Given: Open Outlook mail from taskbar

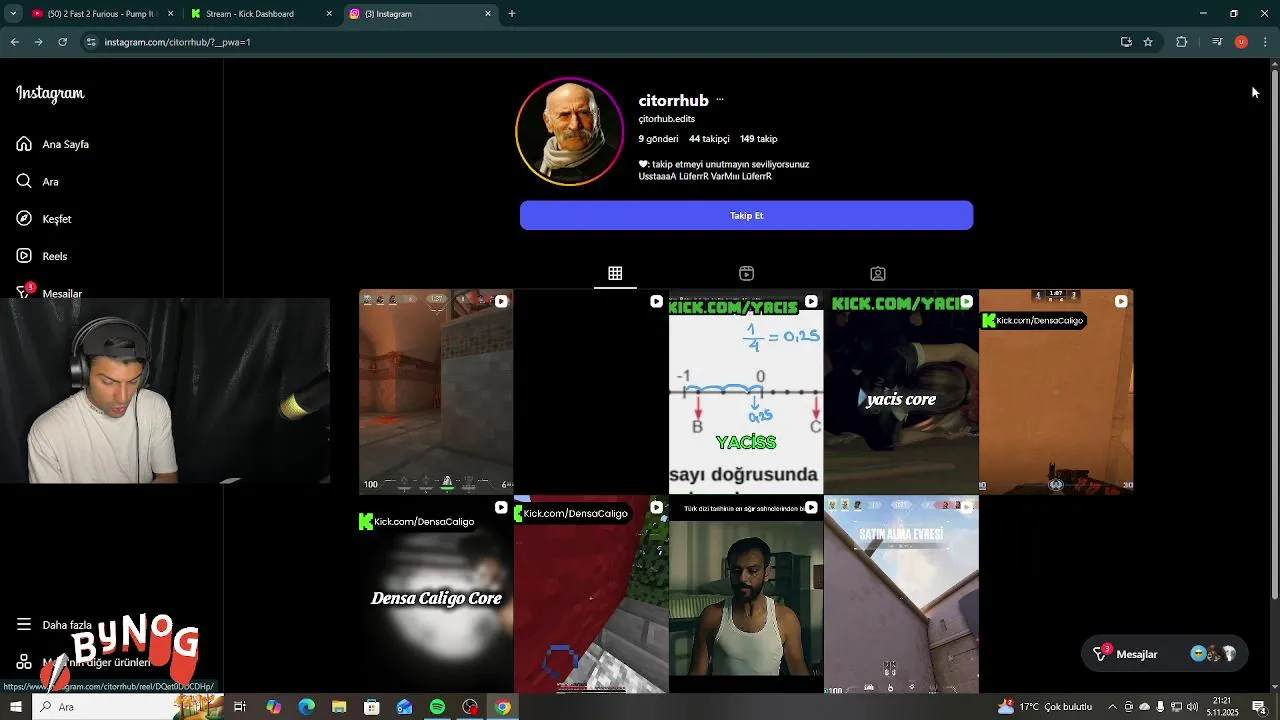Looking at the screenshot, I should 404,707.
